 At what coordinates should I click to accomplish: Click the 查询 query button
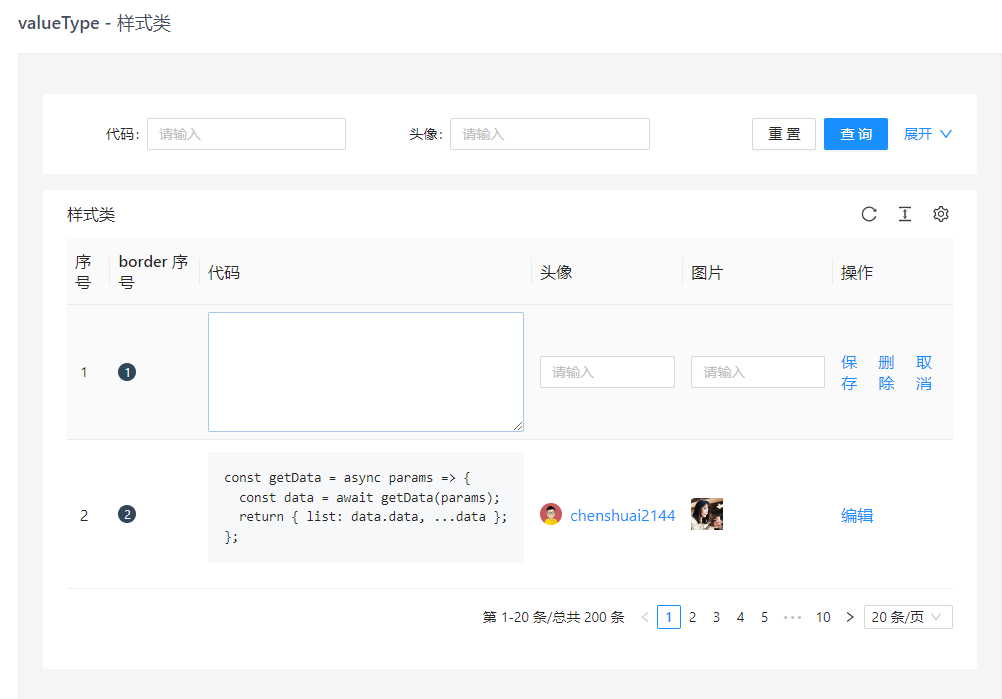(x=856, y=134)
